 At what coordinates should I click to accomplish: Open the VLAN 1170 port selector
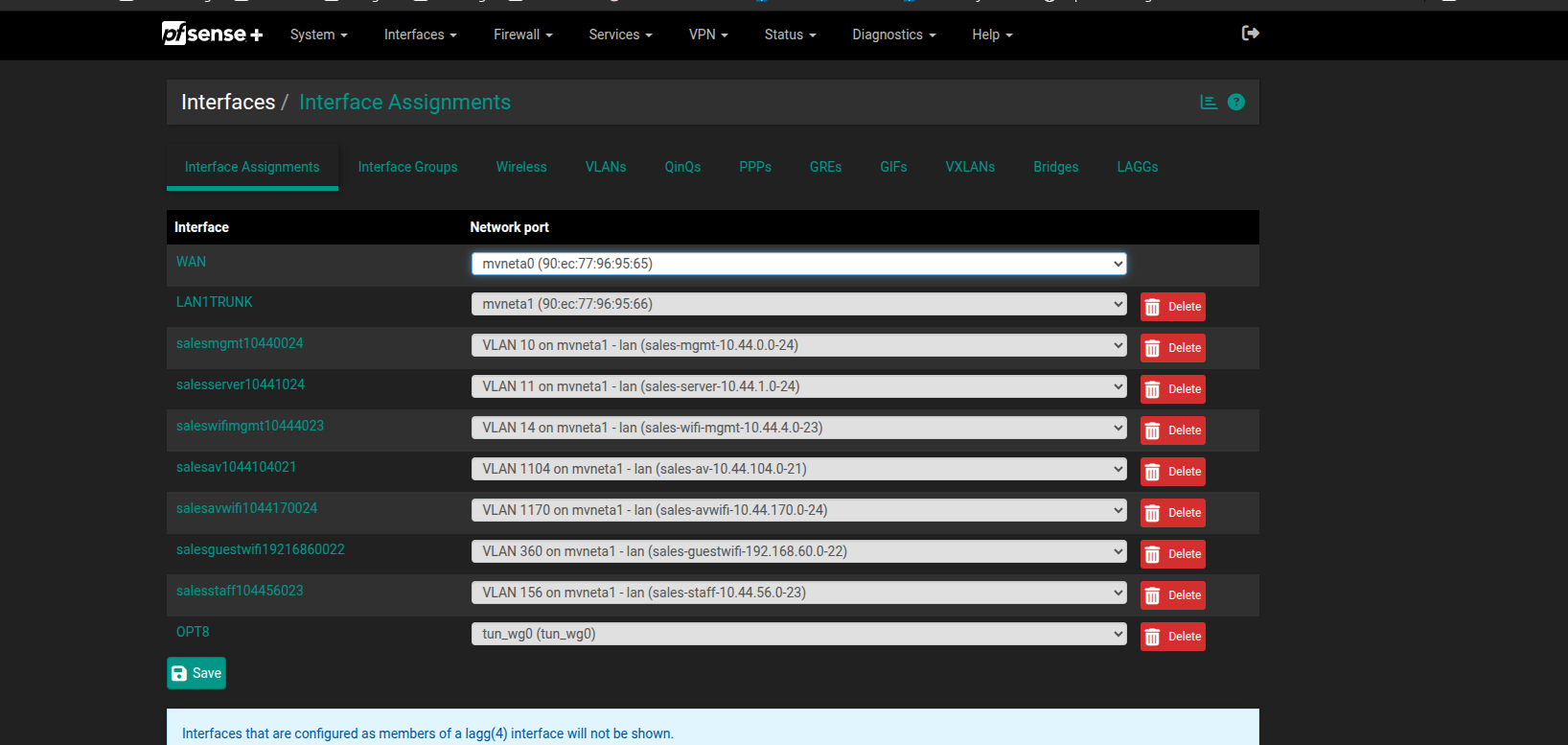coord(798,510)
